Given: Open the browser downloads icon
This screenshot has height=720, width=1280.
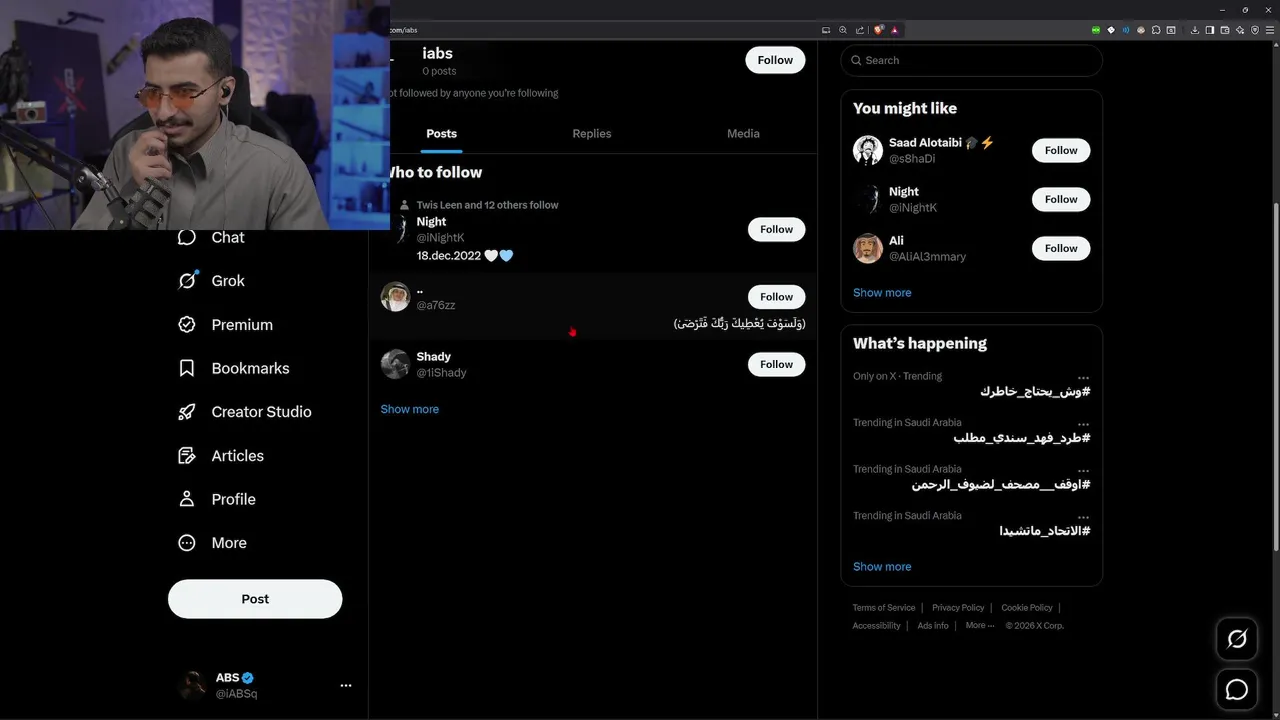Looking at the screenshot, I should point(1194,30).
